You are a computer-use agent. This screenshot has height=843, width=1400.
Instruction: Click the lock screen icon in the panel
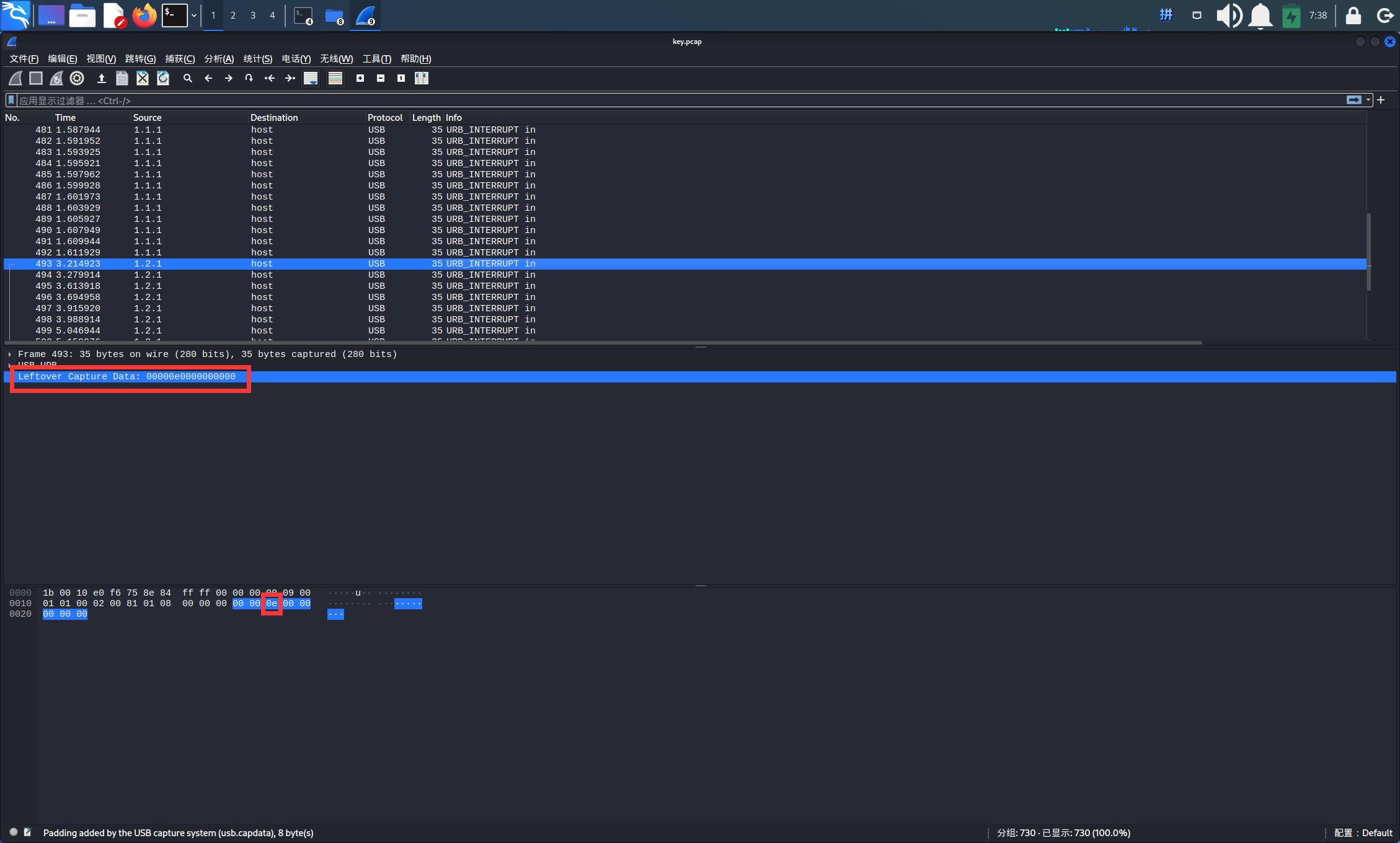coord(1353,15)
